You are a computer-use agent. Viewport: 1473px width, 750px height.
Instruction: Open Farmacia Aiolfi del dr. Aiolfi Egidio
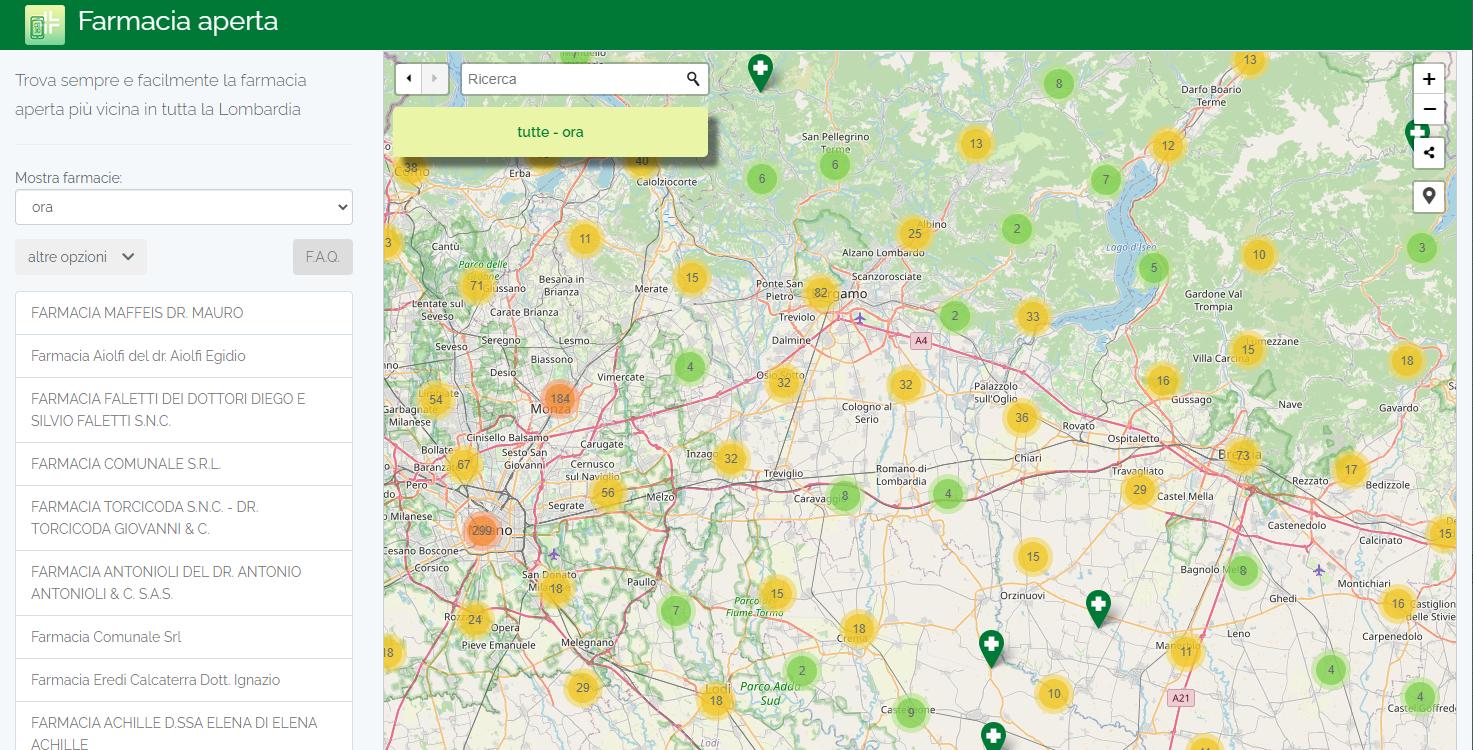tap(184, 356)
